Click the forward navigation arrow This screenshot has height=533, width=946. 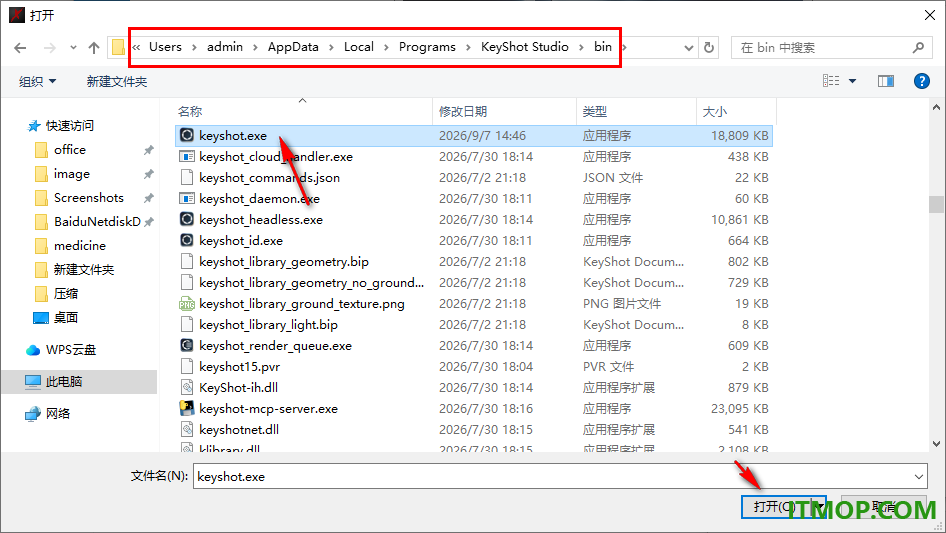pyautogui.click(x=49, y=48)
